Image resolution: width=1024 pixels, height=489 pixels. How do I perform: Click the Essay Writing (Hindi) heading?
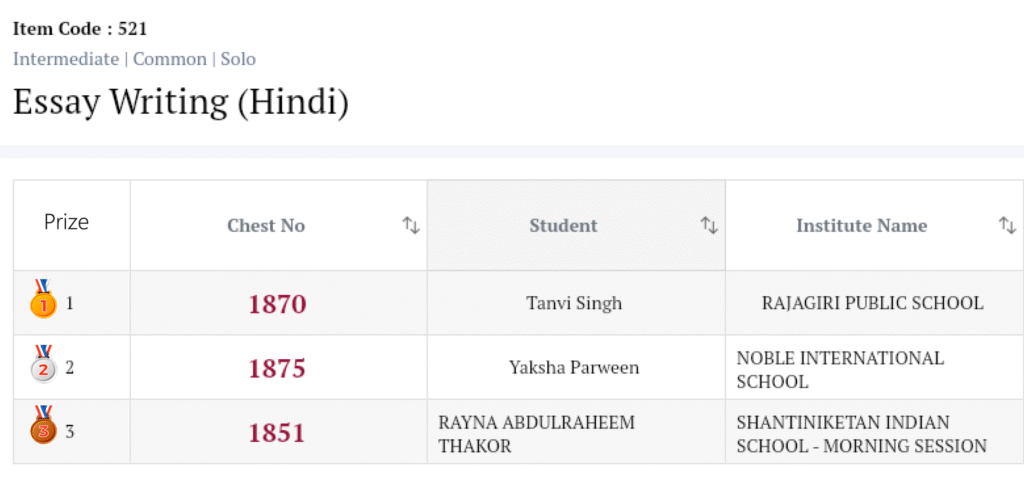[x=181, y=102]
